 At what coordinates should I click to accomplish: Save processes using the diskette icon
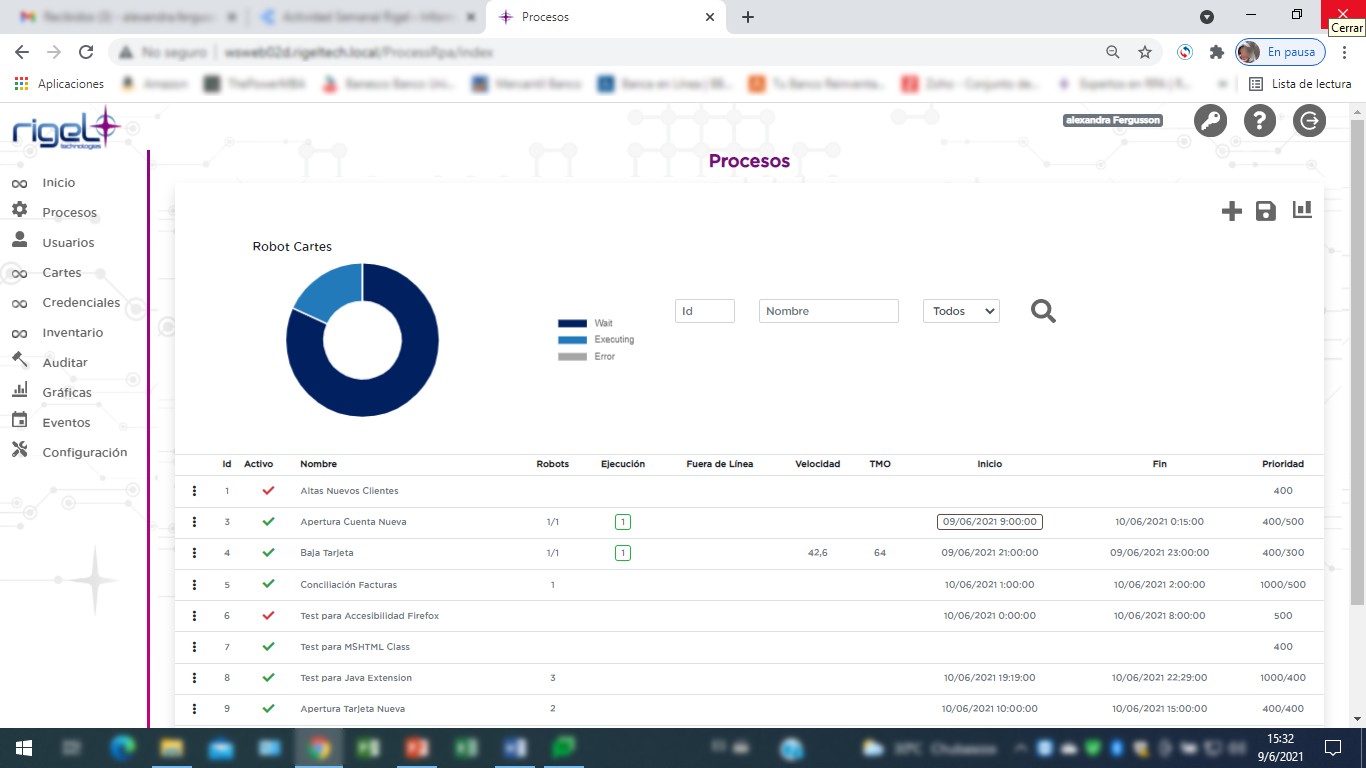coord(1266,211)
